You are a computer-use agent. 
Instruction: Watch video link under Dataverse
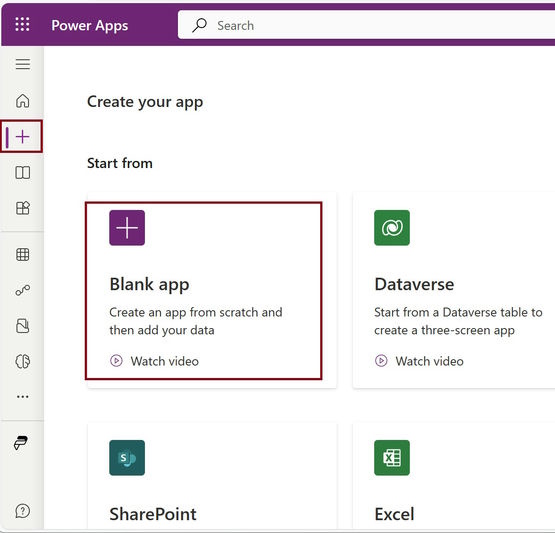(x=429, y=361)
